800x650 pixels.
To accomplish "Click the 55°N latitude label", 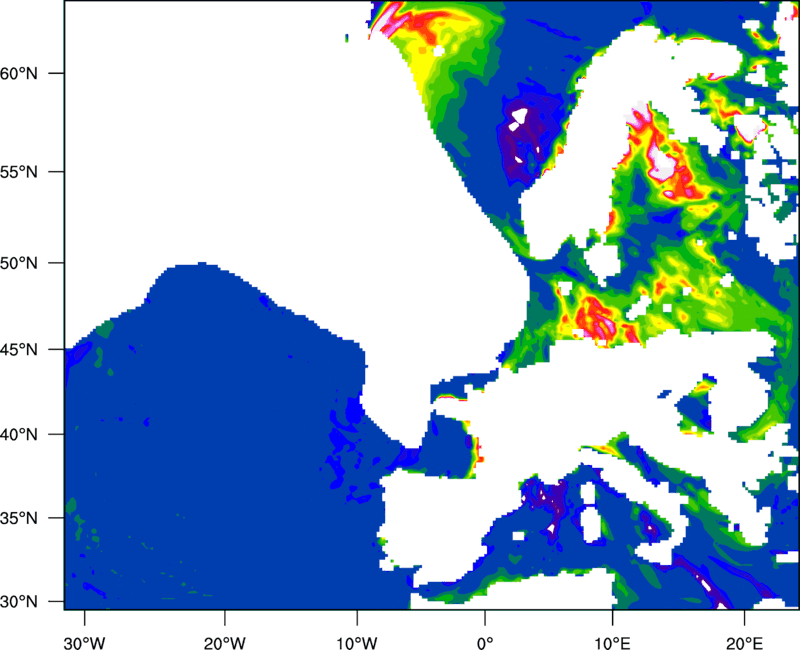I will tap(19, 172).
